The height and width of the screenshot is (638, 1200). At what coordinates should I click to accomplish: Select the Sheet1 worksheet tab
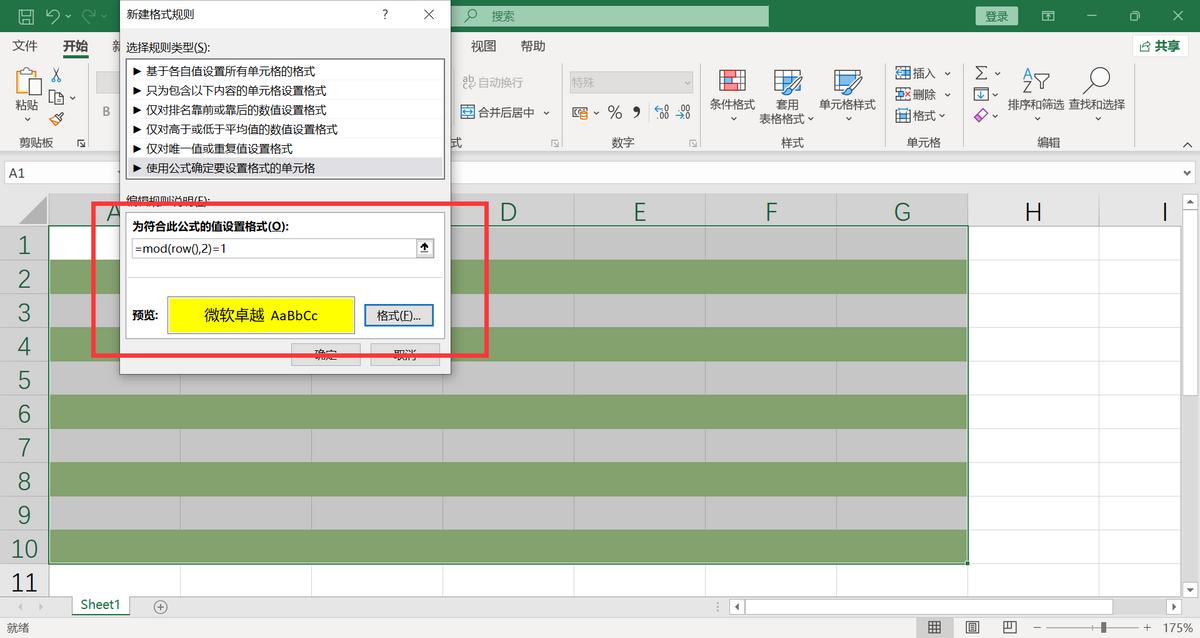pyautogui.click(x=100, y=605)
